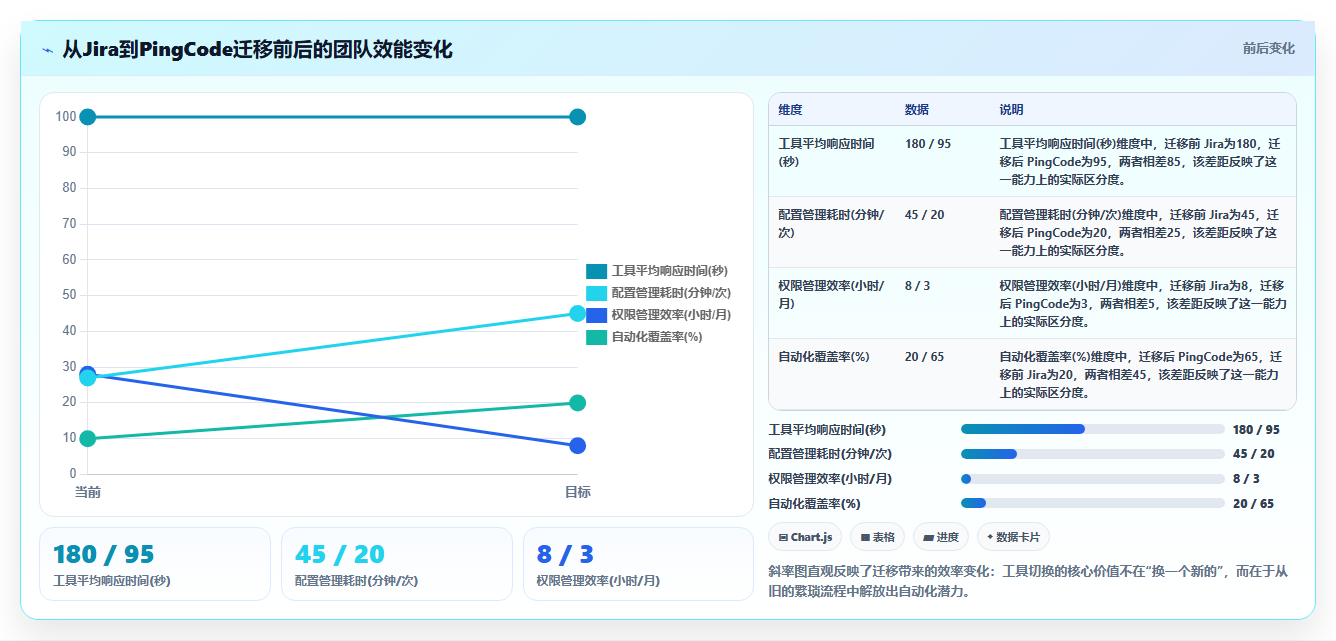Click the footer paragraph starting with 斜率图直观反映
The width and height of the screenshot is (1336, 641).
tap(1029, 581)
